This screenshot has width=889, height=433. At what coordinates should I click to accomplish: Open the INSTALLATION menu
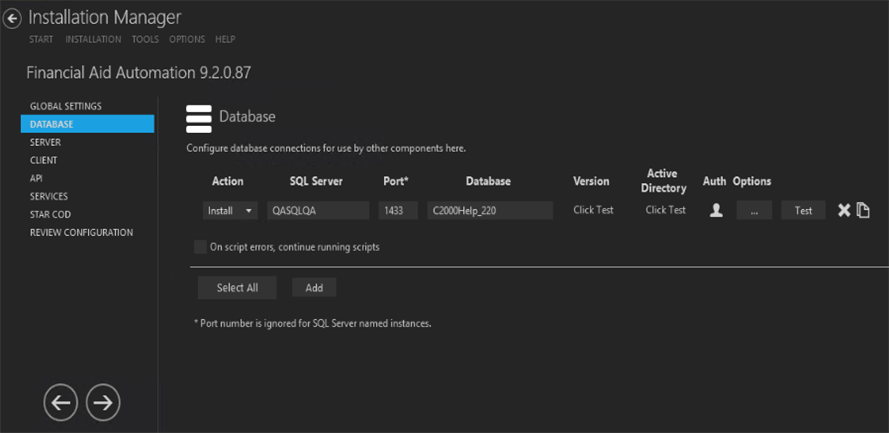93,39
